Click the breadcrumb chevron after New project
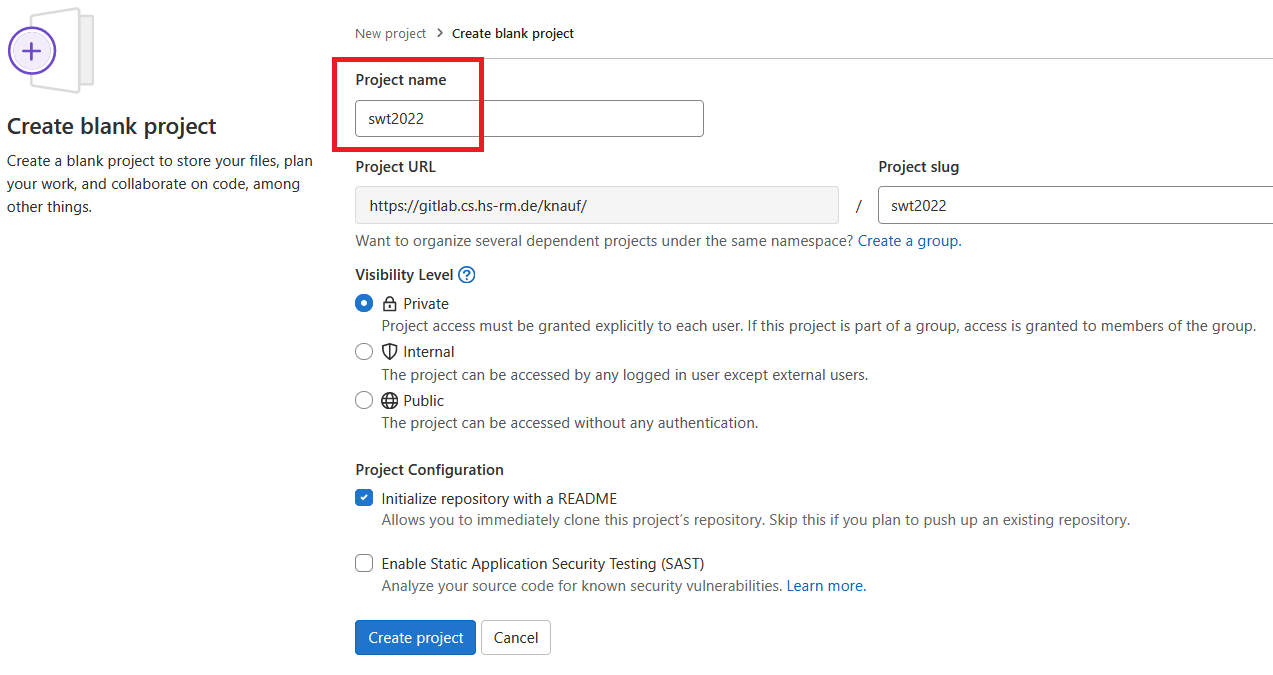1273x675 pixels. pos(440,33)
